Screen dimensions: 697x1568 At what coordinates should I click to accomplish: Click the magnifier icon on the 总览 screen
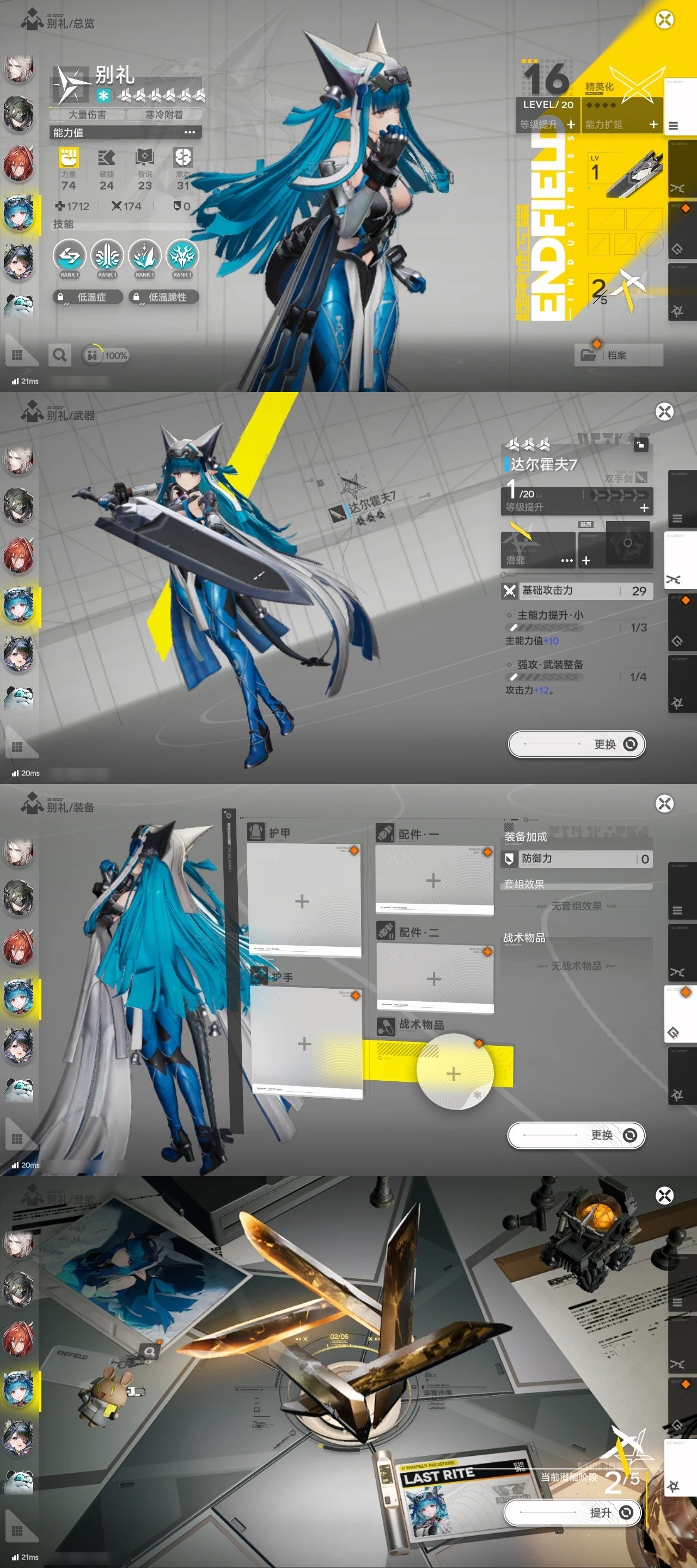point(60,355)
